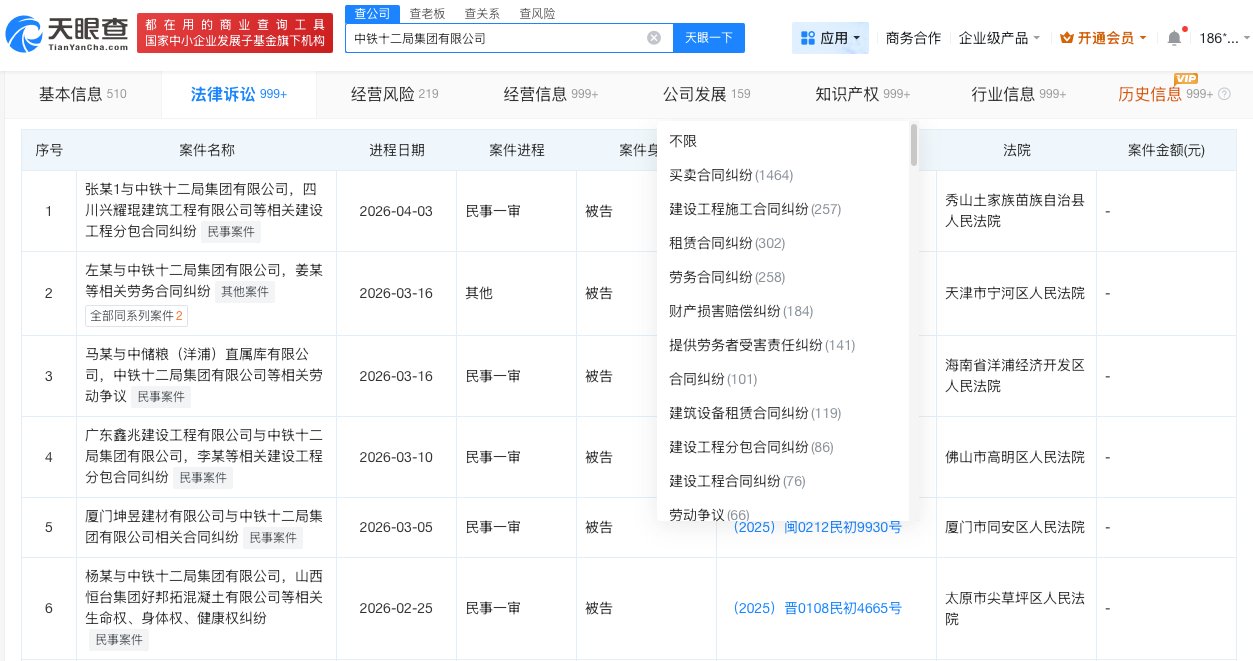Screen dimensions: 1253x661
Task: Select 不限 in the case-type filter
Action: (x=682, y=141)
